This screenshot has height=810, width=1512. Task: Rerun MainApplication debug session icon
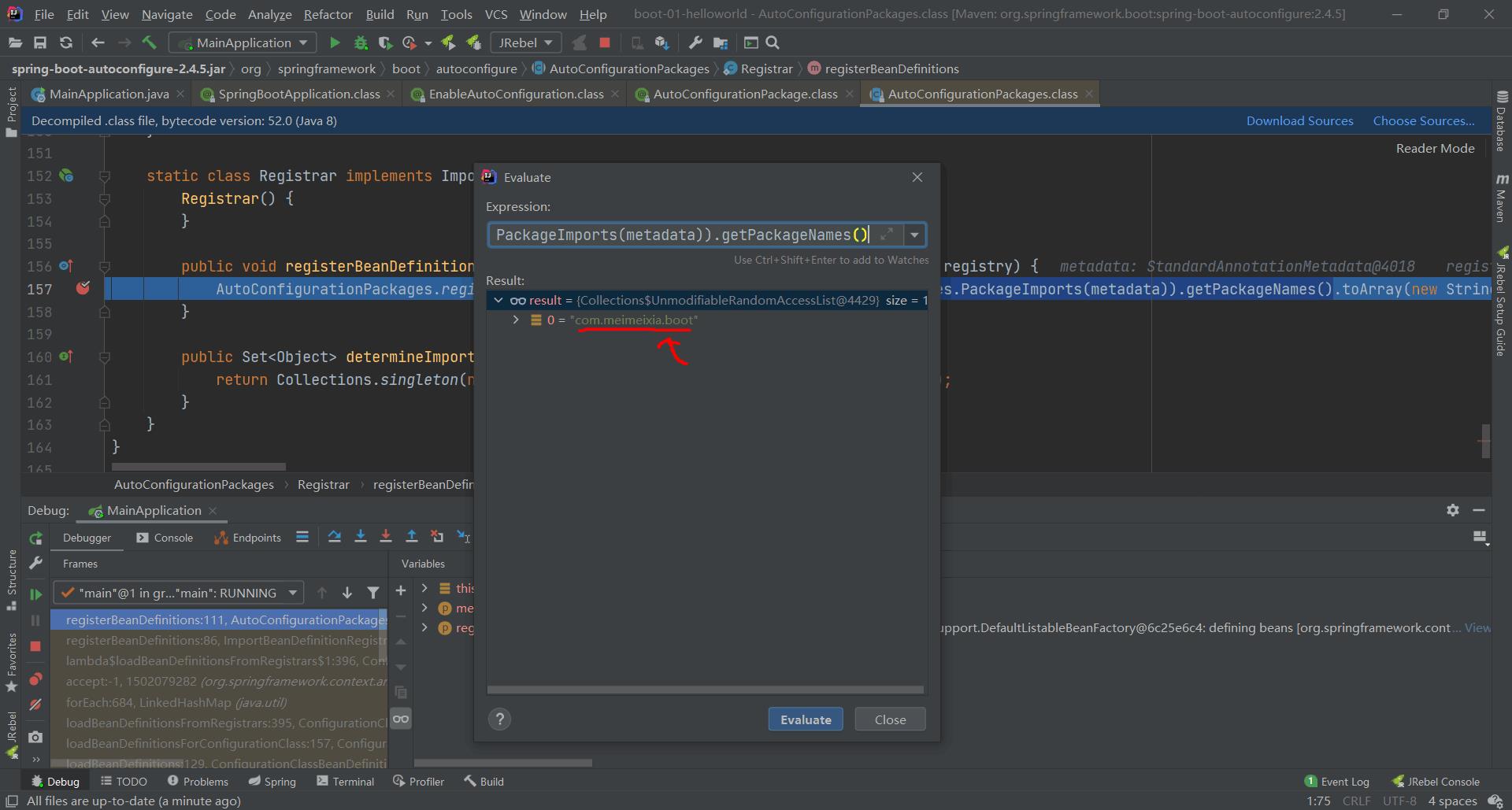tap(35, 538)
